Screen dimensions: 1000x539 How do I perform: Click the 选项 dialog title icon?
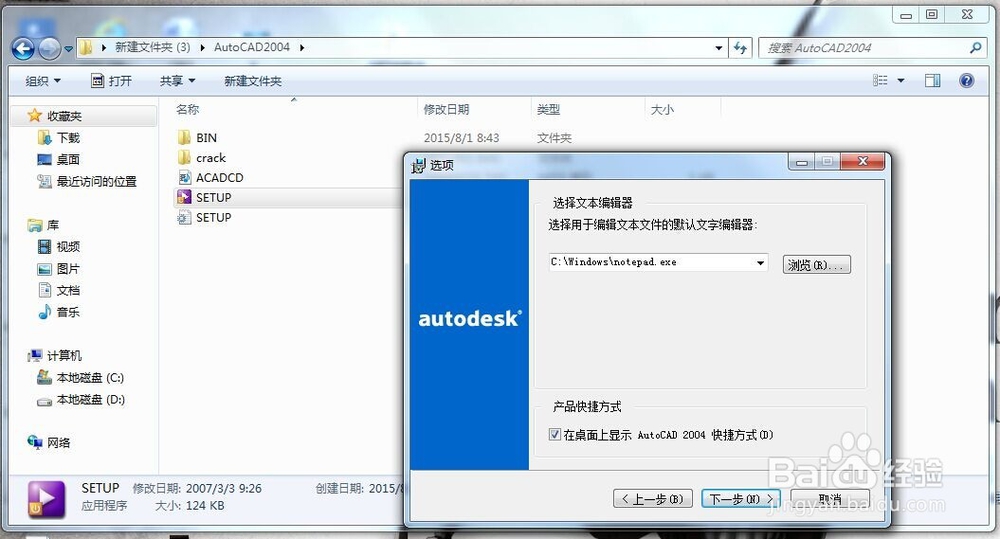pyautogui.click(x=418, y=166)
